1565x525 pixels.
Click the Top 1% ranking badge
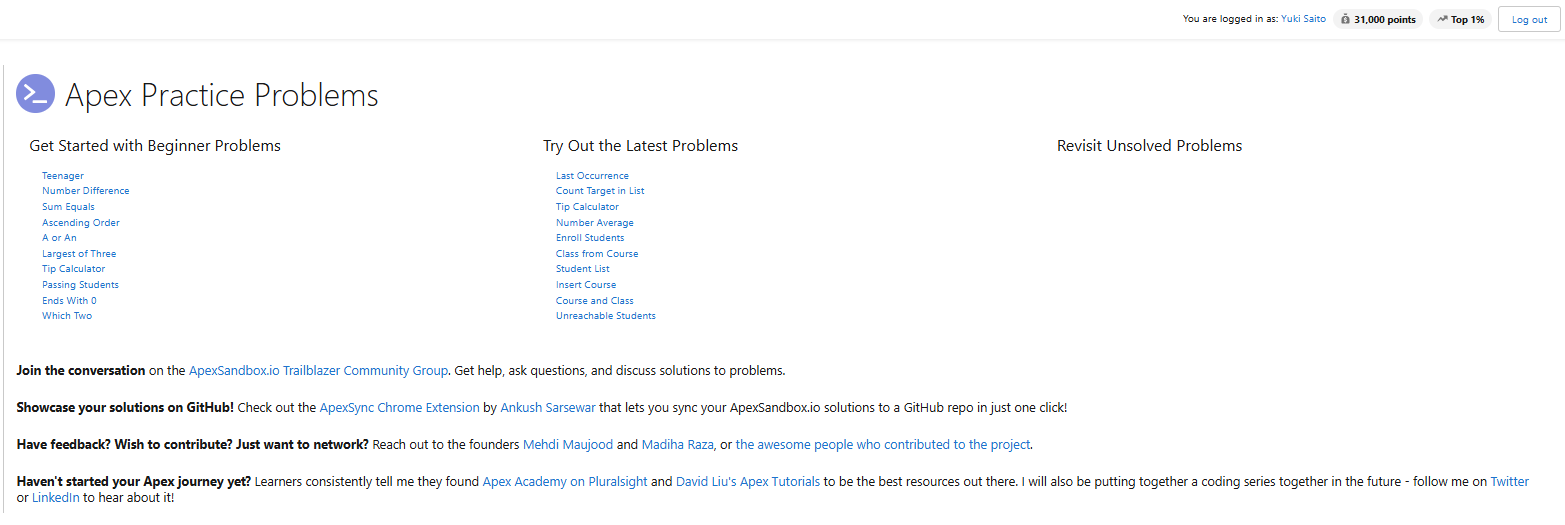(x=1460, y=19)
